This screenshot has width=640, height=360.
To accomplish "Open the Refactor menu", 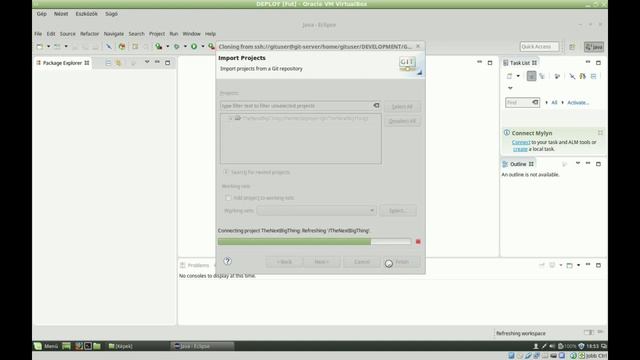I will pyautogui.click(x=89, y=34).
